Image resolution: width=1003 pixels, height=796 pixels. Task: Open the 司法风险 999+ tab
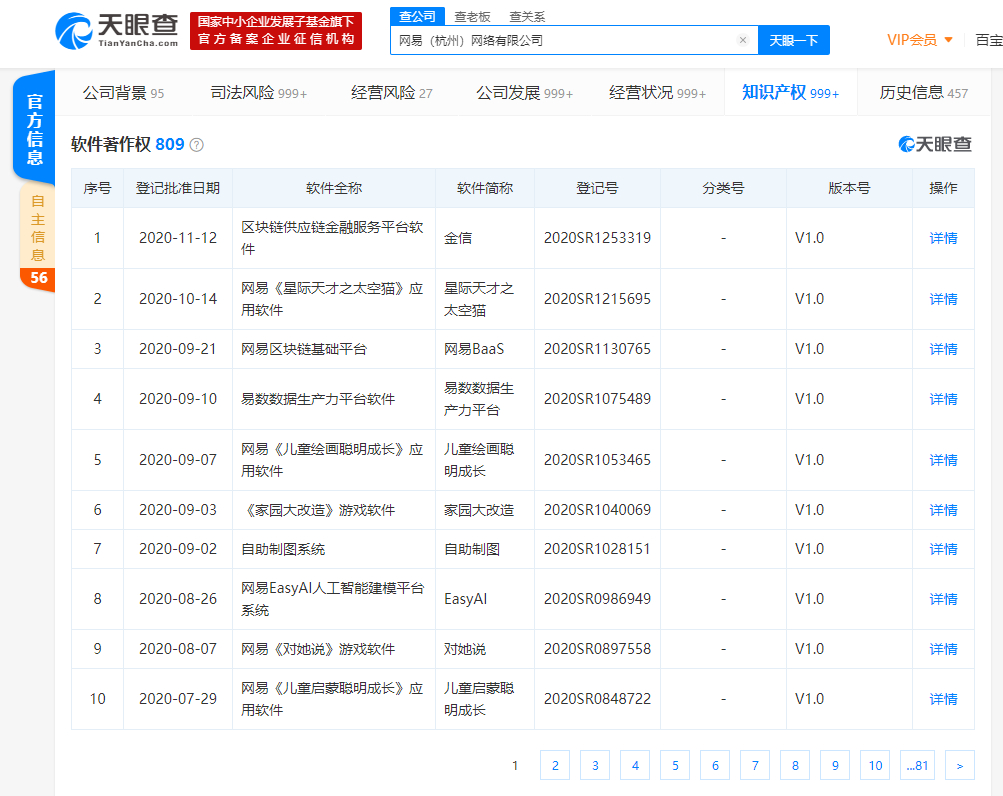tap(258, 93)
